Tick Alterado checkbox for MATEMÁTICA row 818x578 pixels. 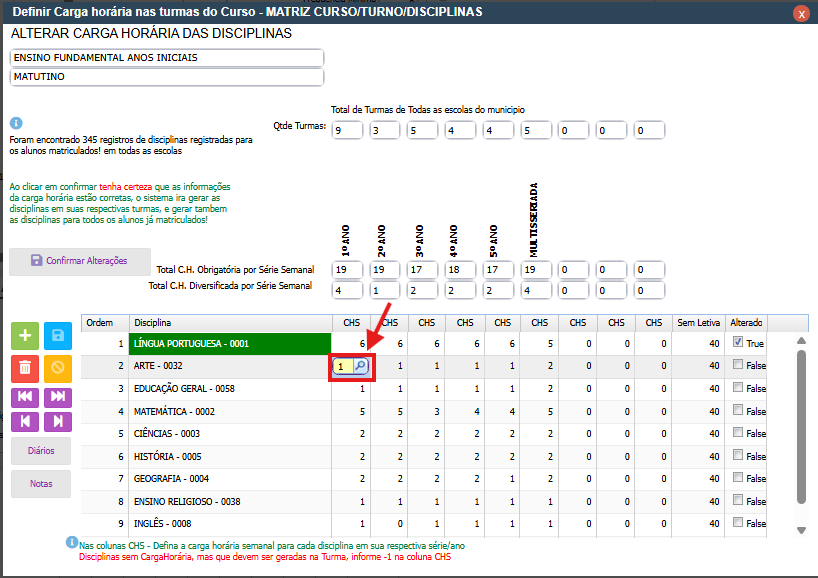pyautogui.click(x=737, y=409)
